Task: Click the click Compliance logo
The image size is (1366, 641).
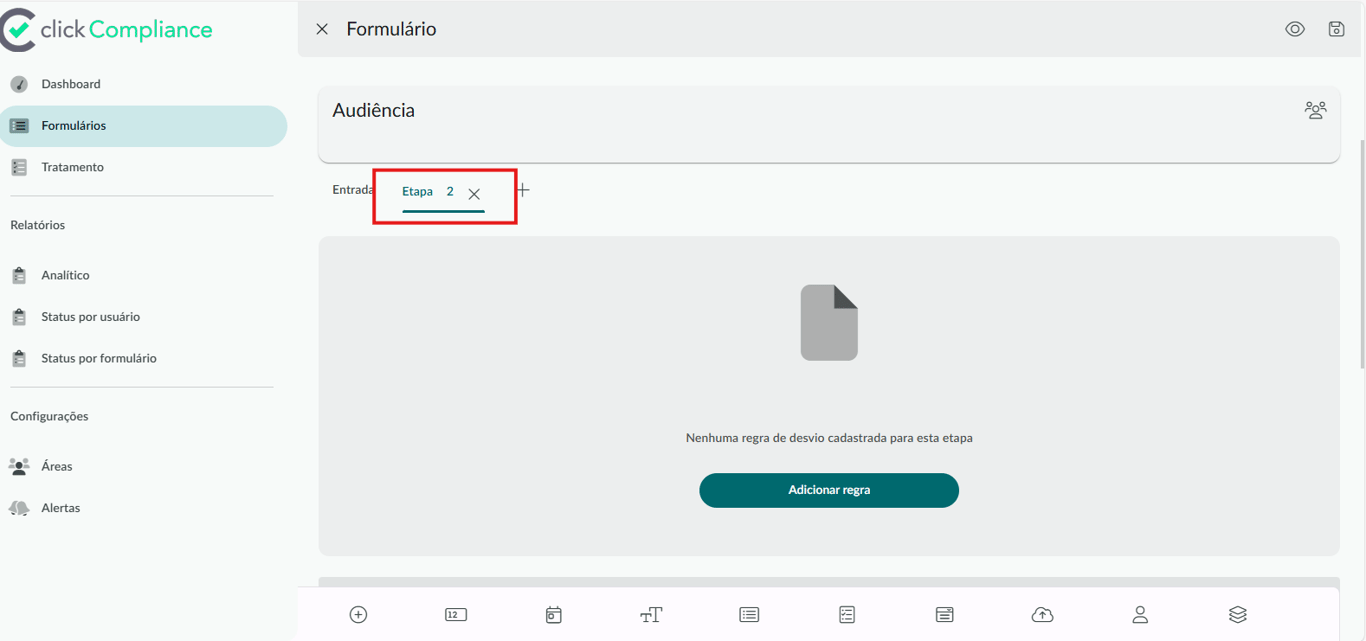Action: pos(107,30)
